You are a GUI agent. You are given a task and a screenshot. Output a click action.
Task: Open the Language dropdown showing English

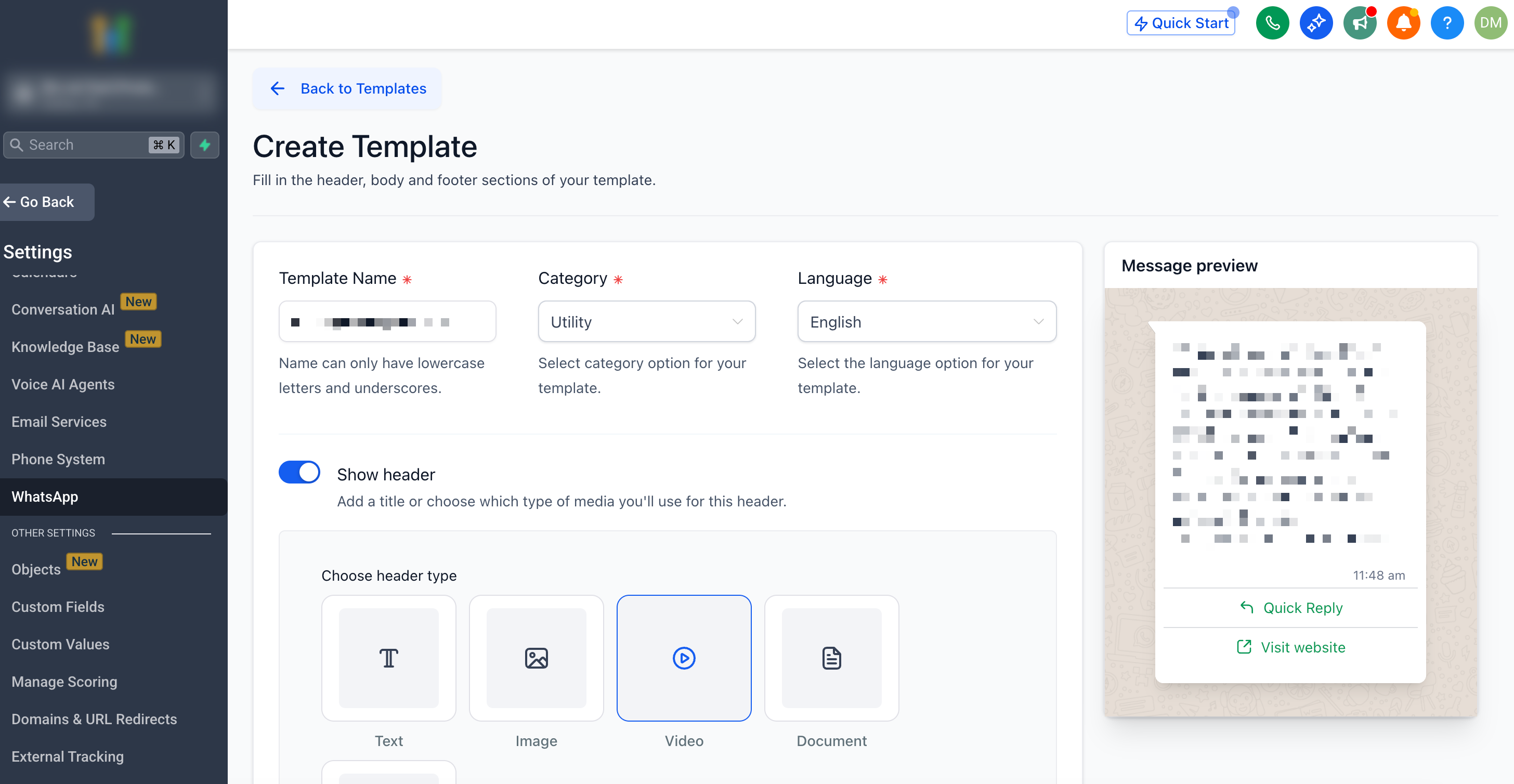[x=926, y=321]
